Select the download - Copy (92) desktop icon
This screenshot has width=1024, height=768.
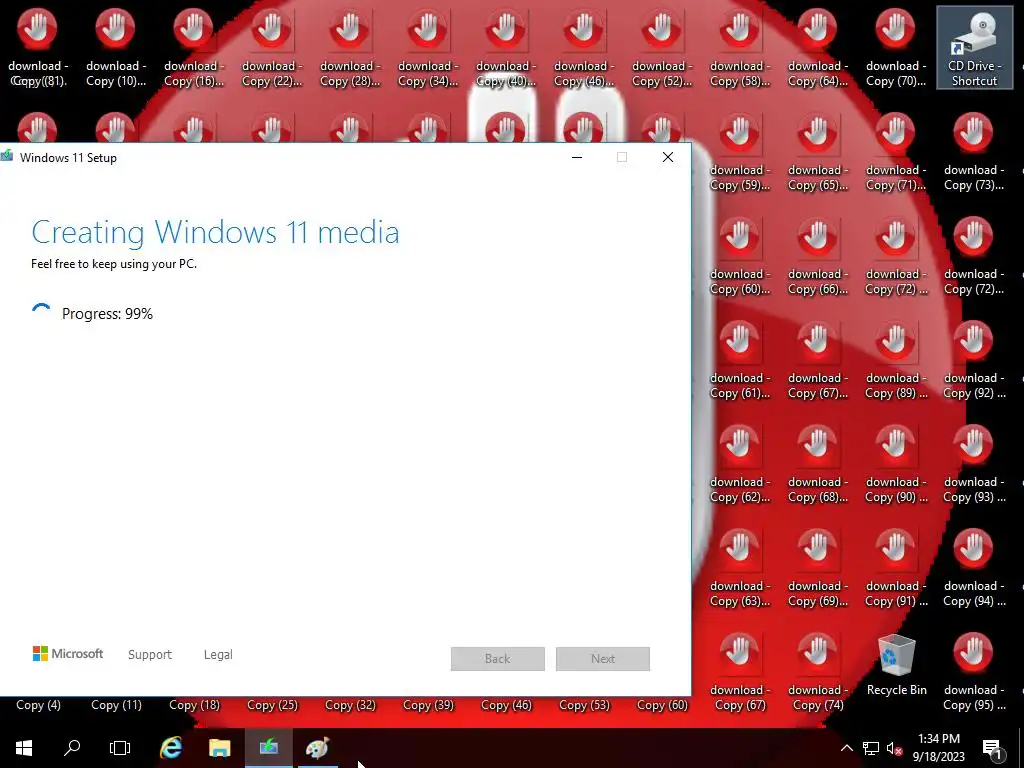(x=974, y=359)
